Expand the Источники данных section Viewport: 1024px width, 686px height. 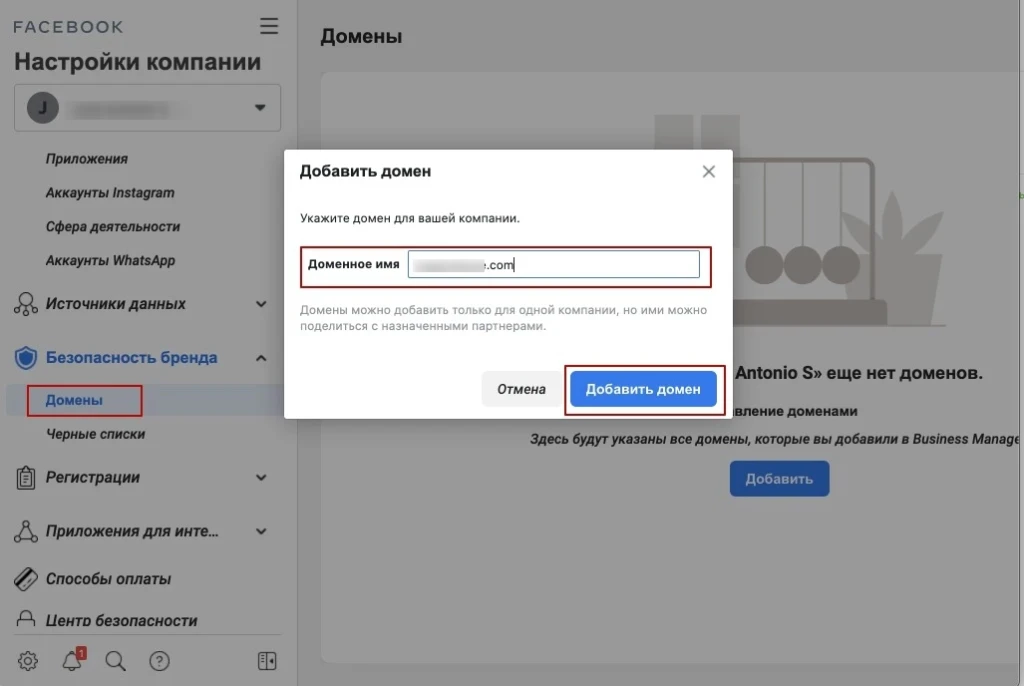click(x=261, y=304)
